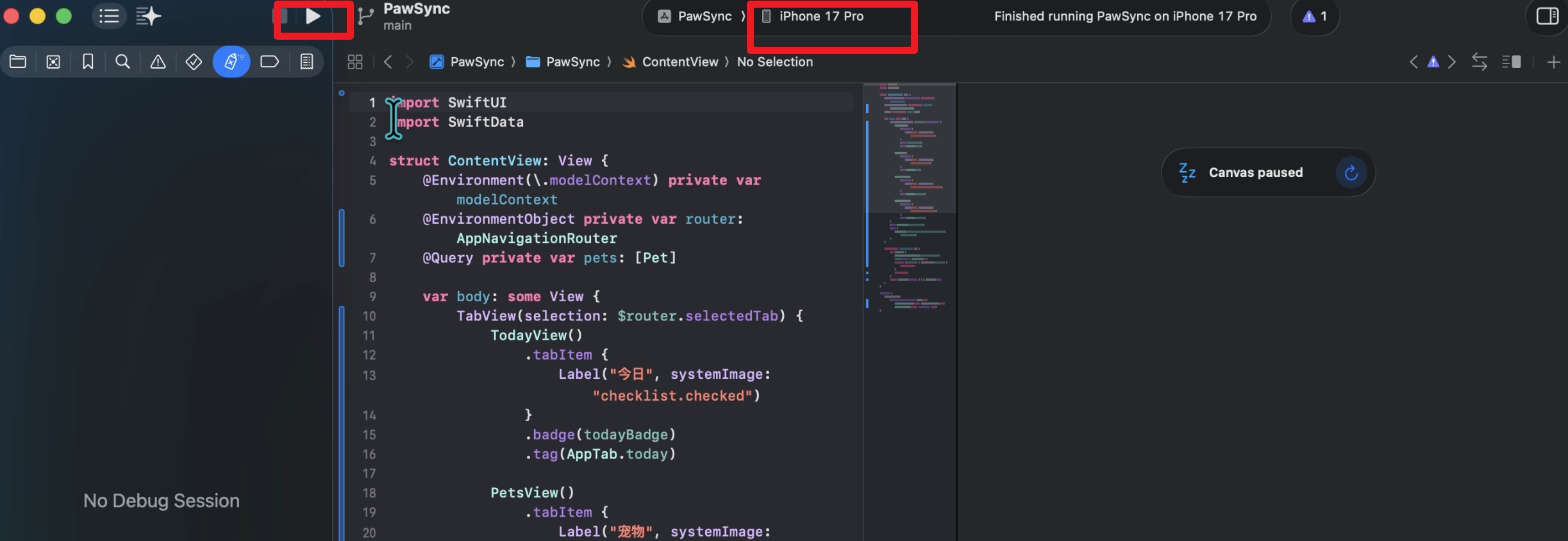Click the "宠物" label string on line 20

[631, 532]
